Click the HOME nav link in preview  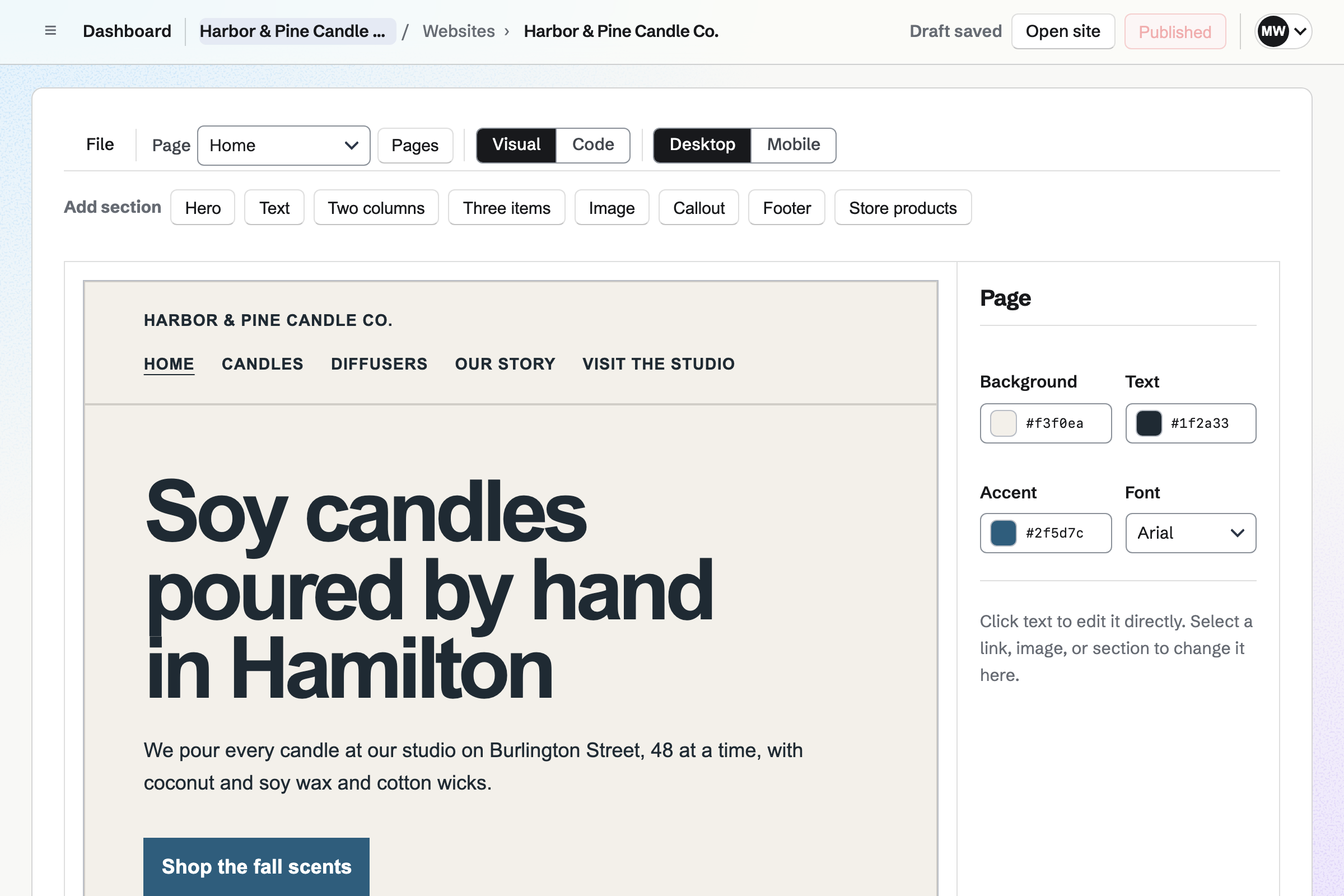point(169,364)
